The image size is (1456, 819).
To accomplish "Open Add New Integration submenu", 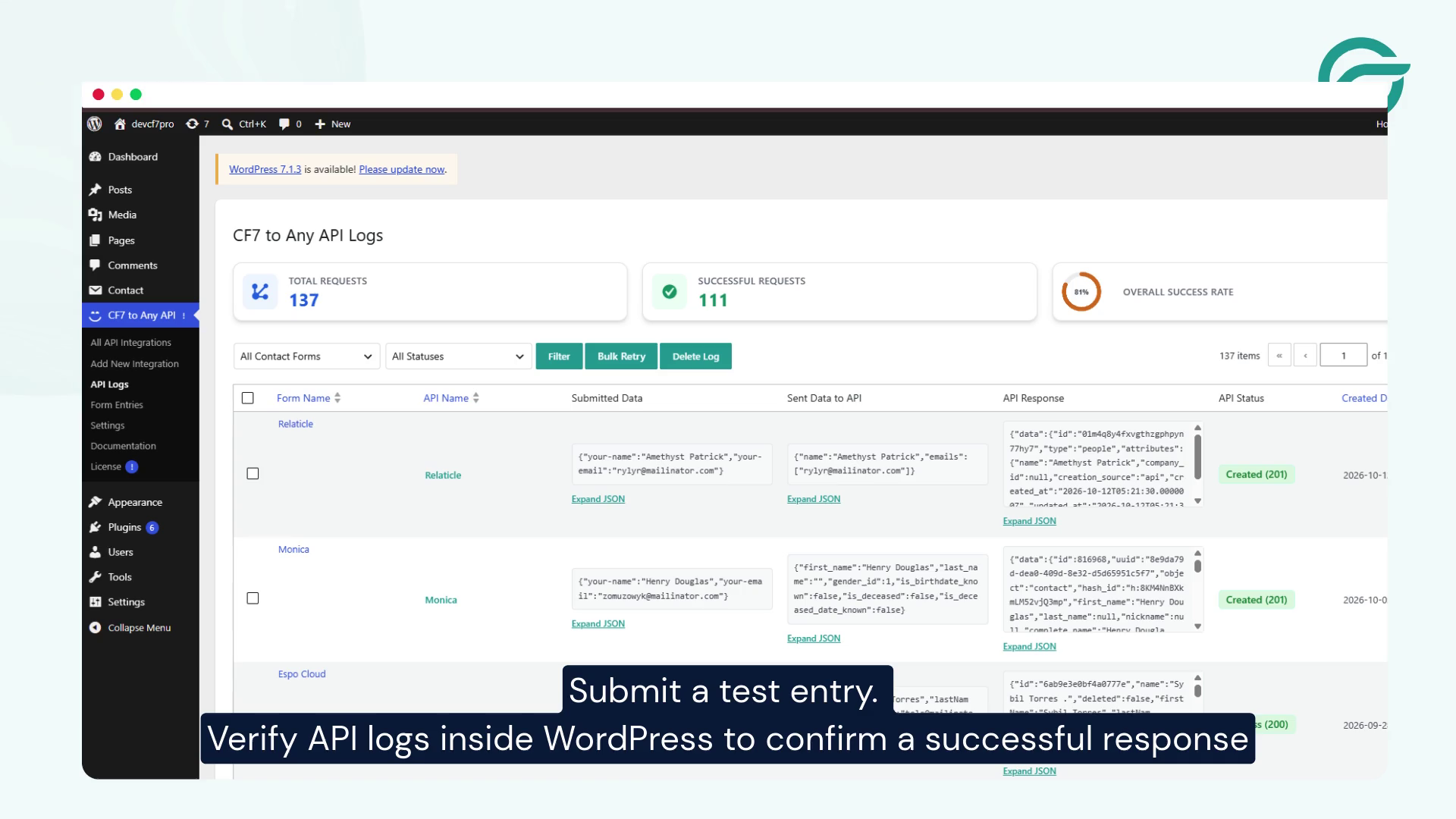I will [x=135, y=364].
